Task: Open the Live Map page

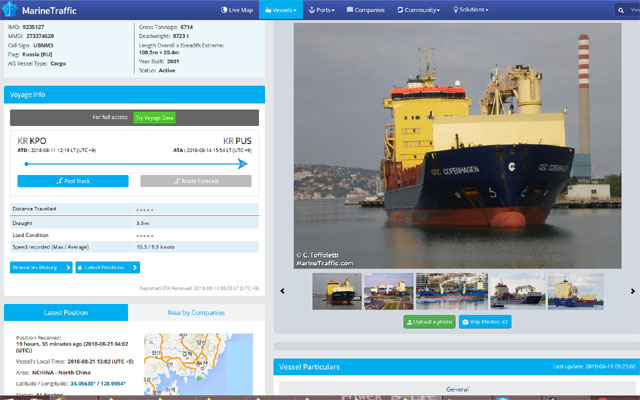Action: pos(236,10)
